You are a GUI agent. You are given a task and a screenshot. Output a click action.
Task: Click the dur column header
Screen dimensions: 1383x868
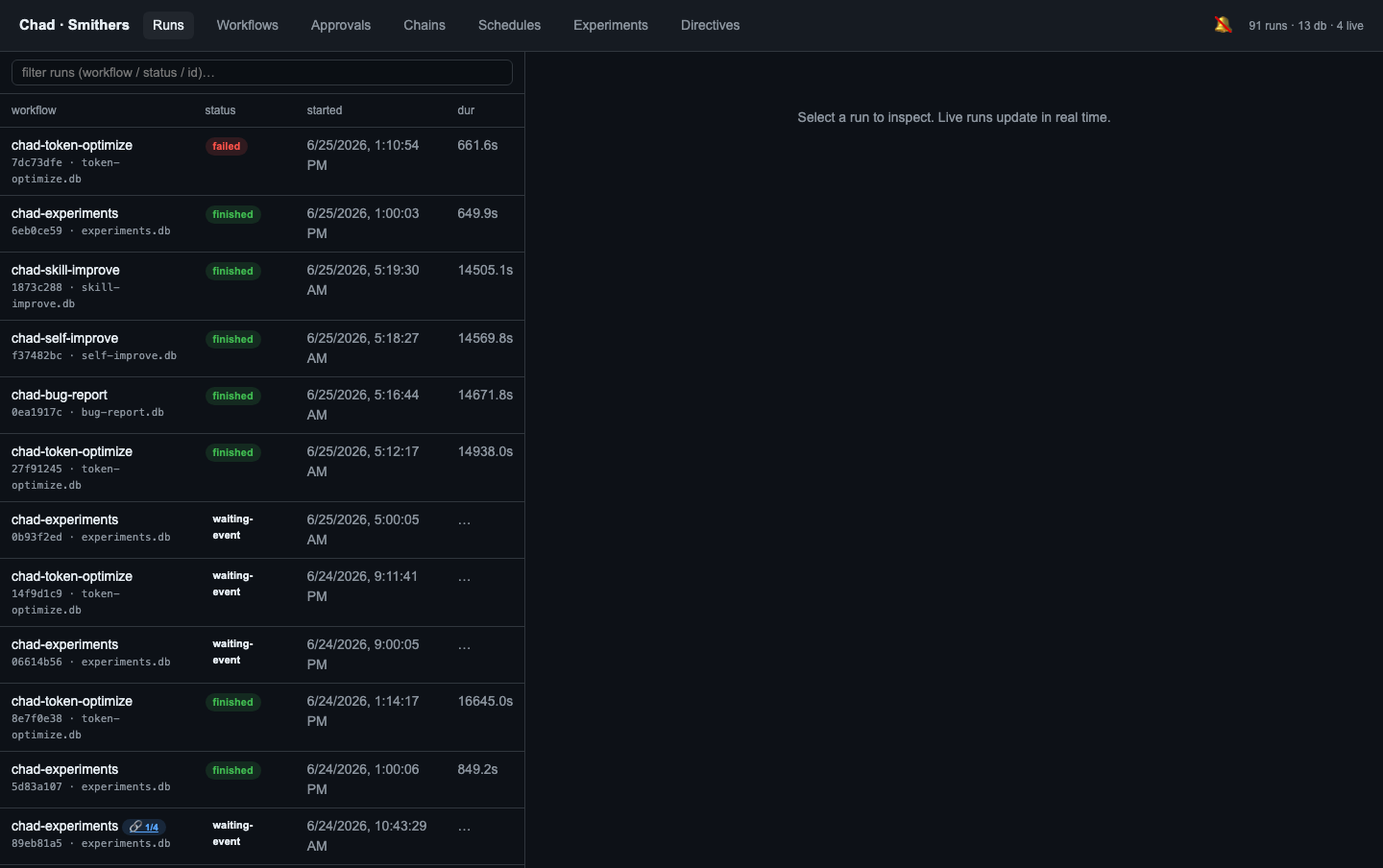tap(466, 110)
